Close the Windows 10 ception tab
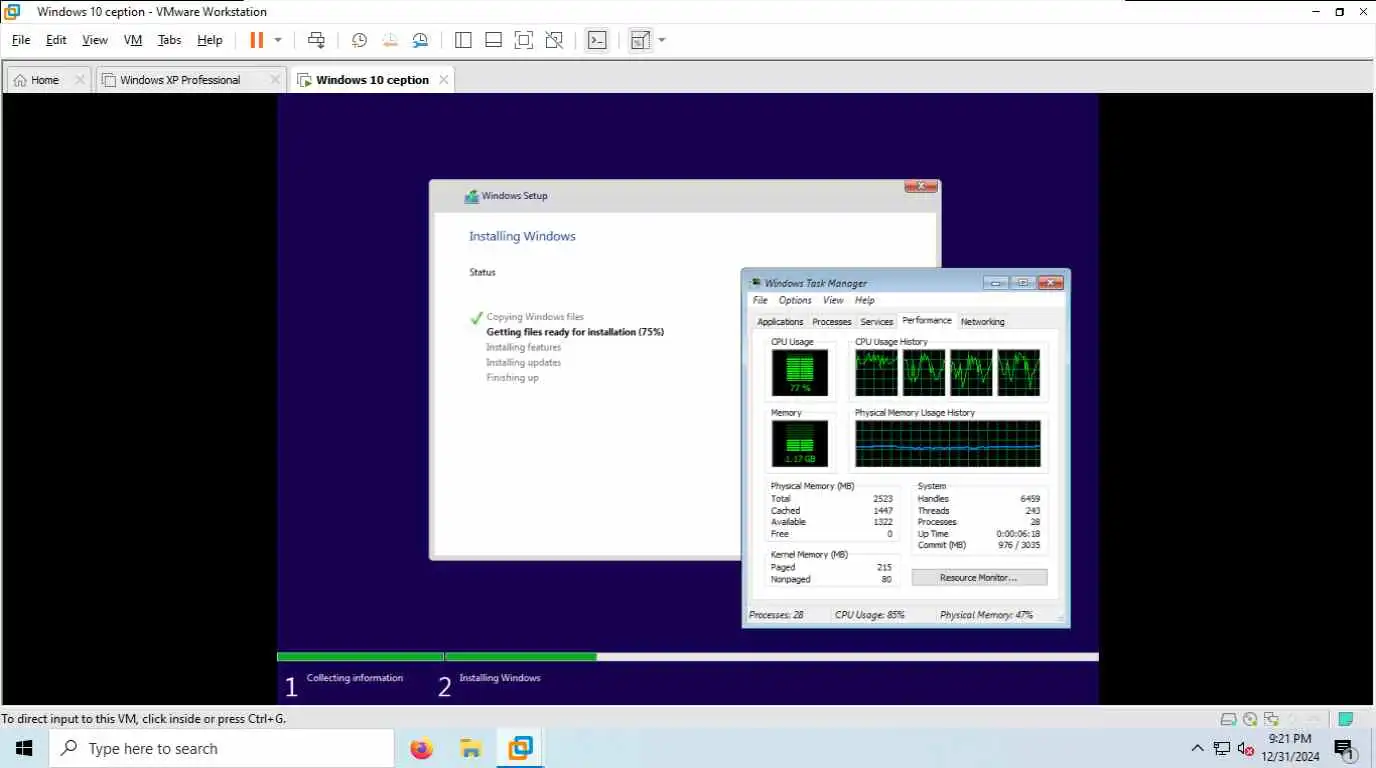This screenshot has height=768, width=1376. 444,80
